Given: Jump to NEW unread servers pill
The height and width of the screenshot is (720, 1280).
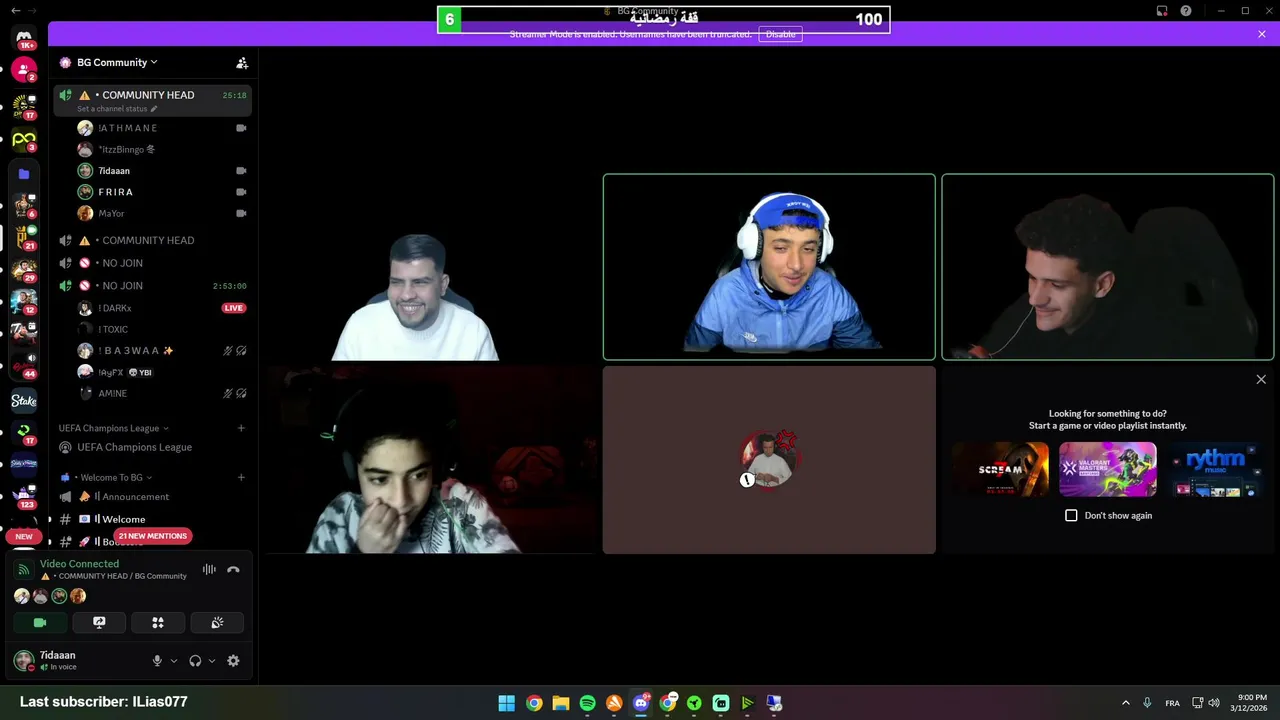Looking at the screenshot, I should [x=24, y=536].
